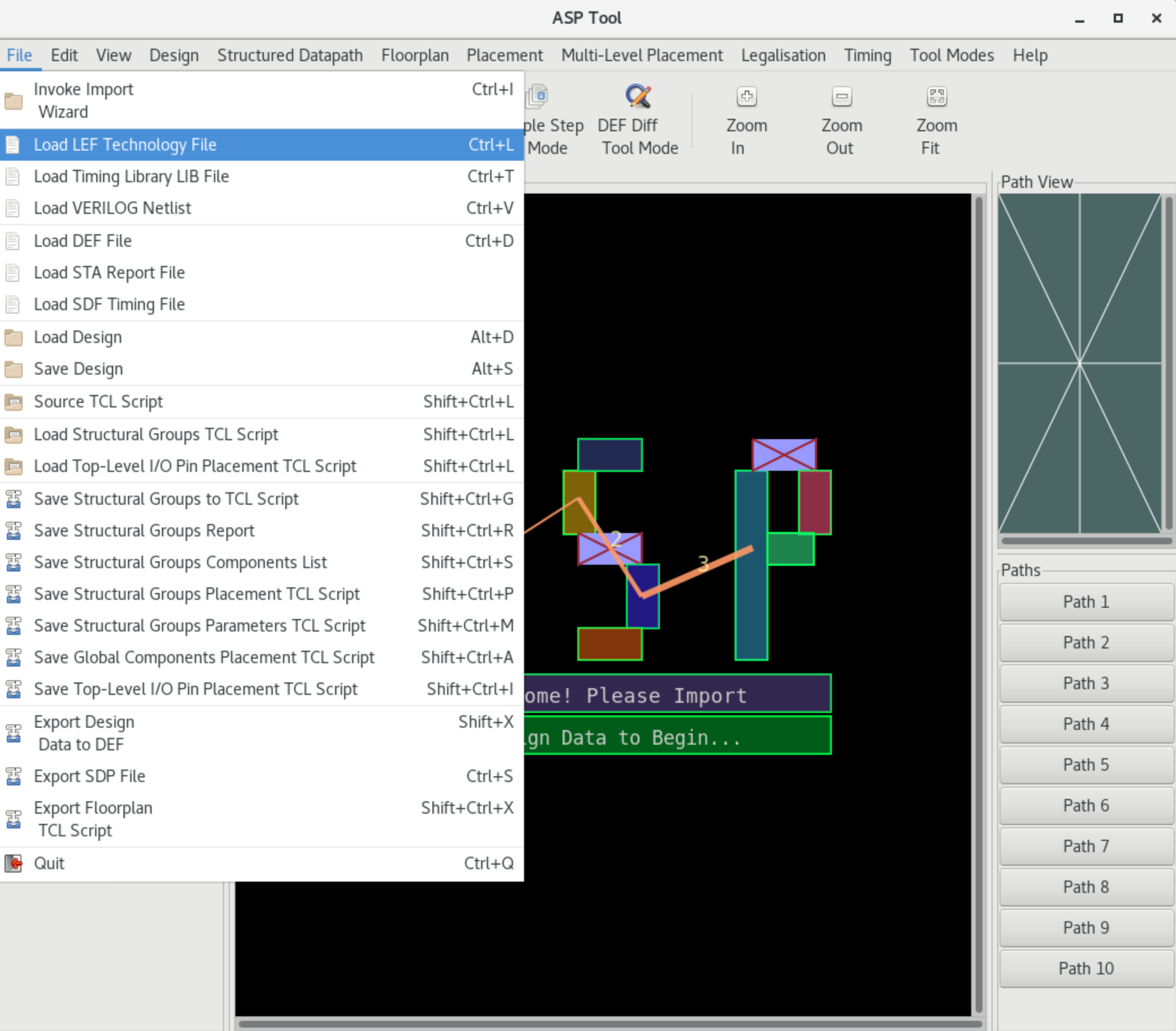Click the document icon beside Load DEF File
Image resolution: width=1176 pixels, height=1031 pixels.
[12, 240]
